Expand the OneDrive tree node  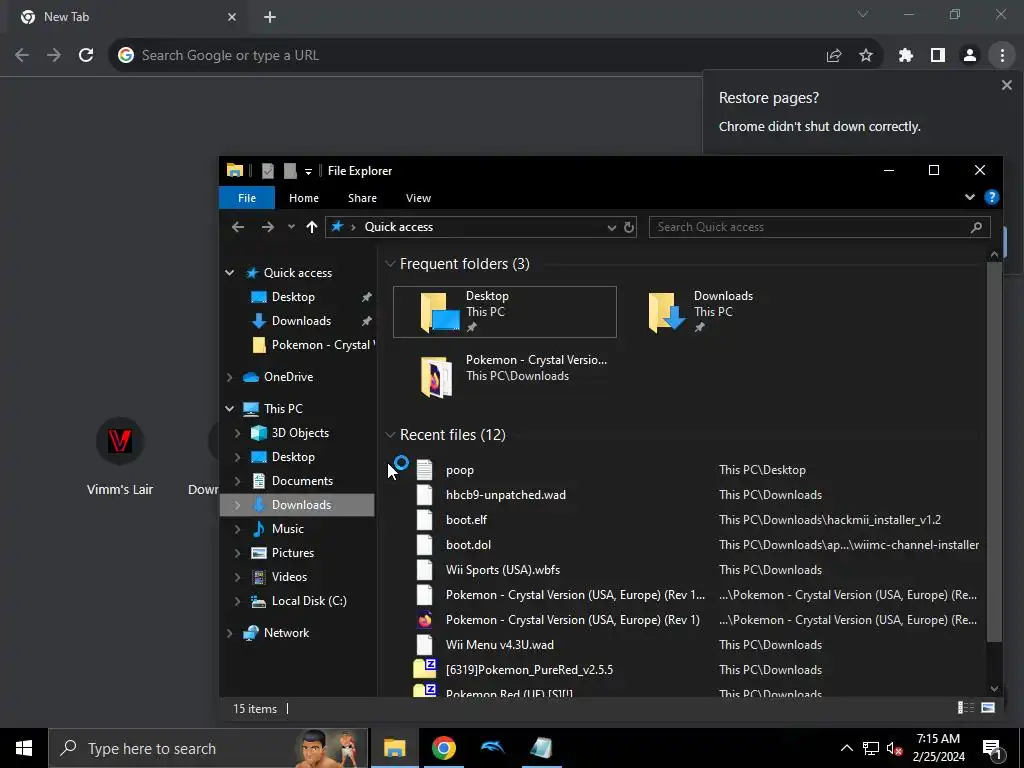230,377
